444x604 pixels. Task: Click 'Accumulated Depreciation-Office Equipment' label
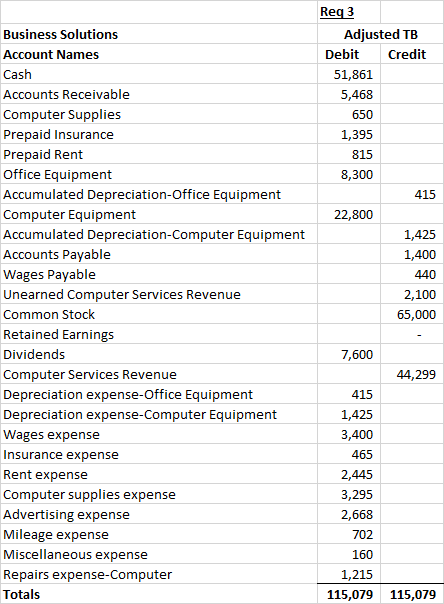coord(142,195)
